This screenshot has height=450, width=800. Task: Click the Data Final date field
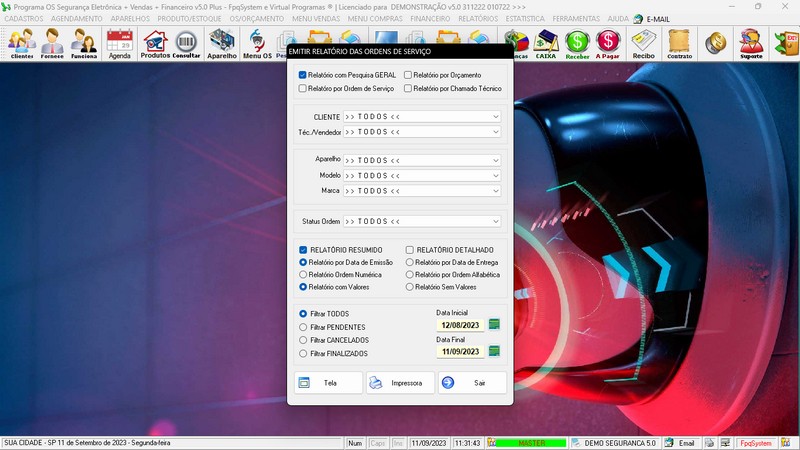click(x=460, y=352)
